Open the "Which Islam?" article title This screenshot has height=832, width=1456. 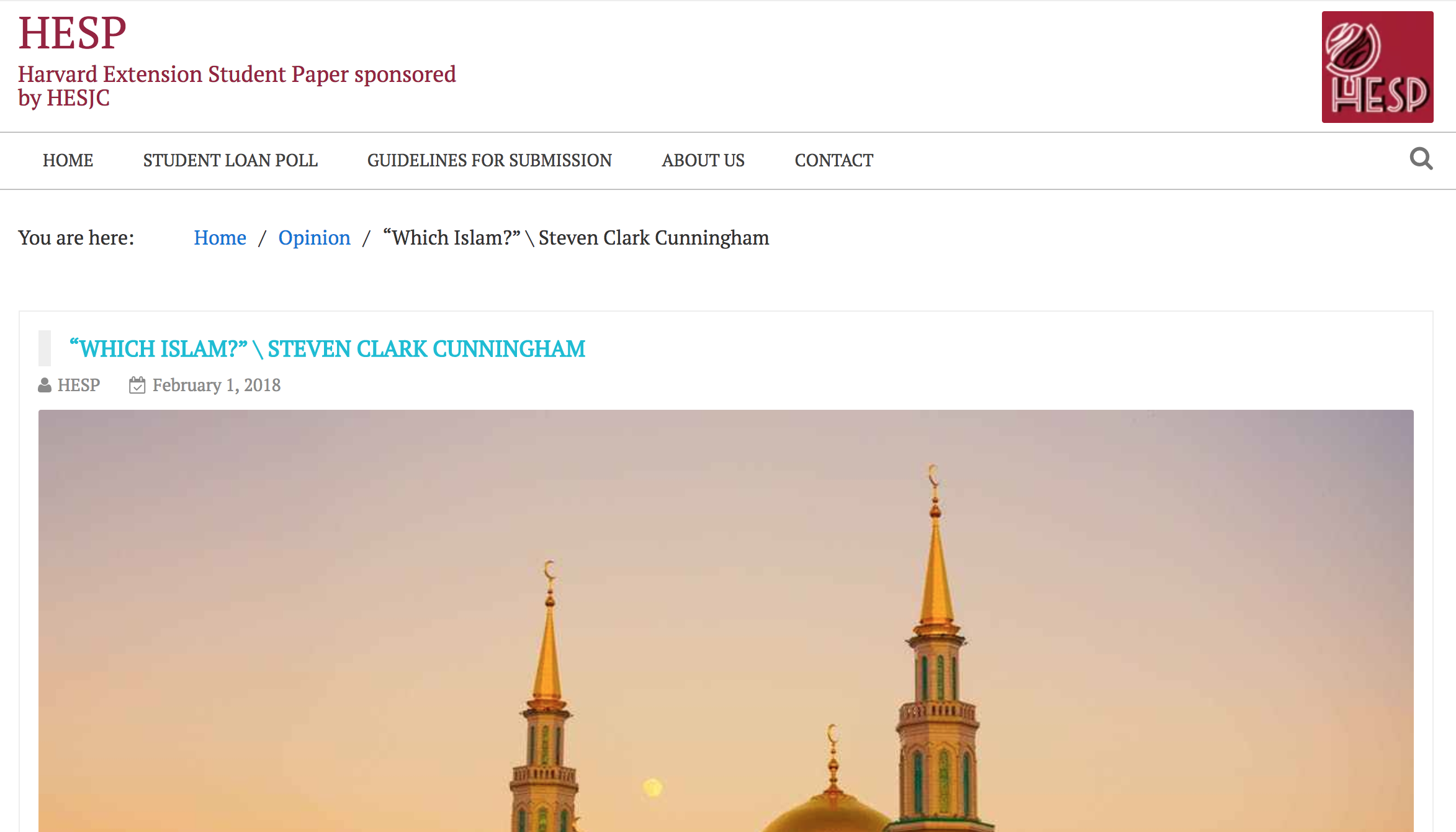click(x=327, y=349)
